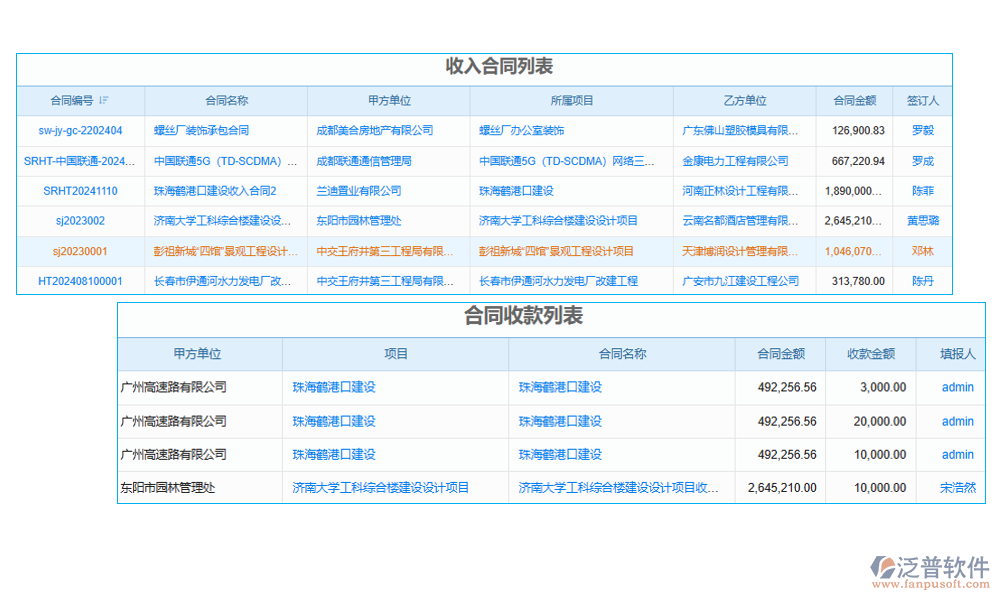Click signer 邓林 on highlighted row

923,250
